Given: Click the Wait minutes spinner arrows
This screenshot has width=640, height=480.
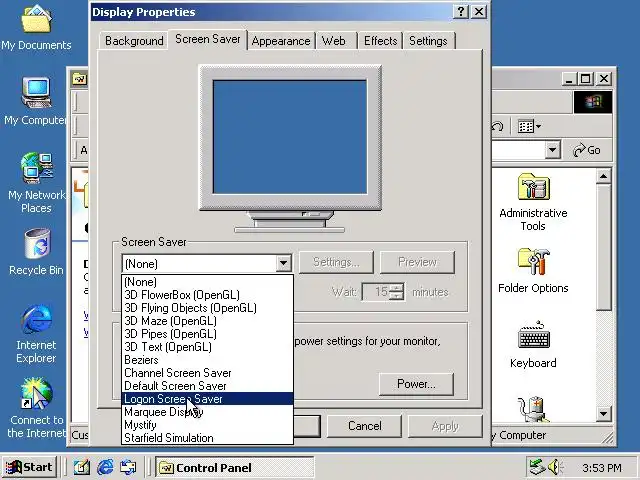Looking at the screenshot, I should [396, 292].
